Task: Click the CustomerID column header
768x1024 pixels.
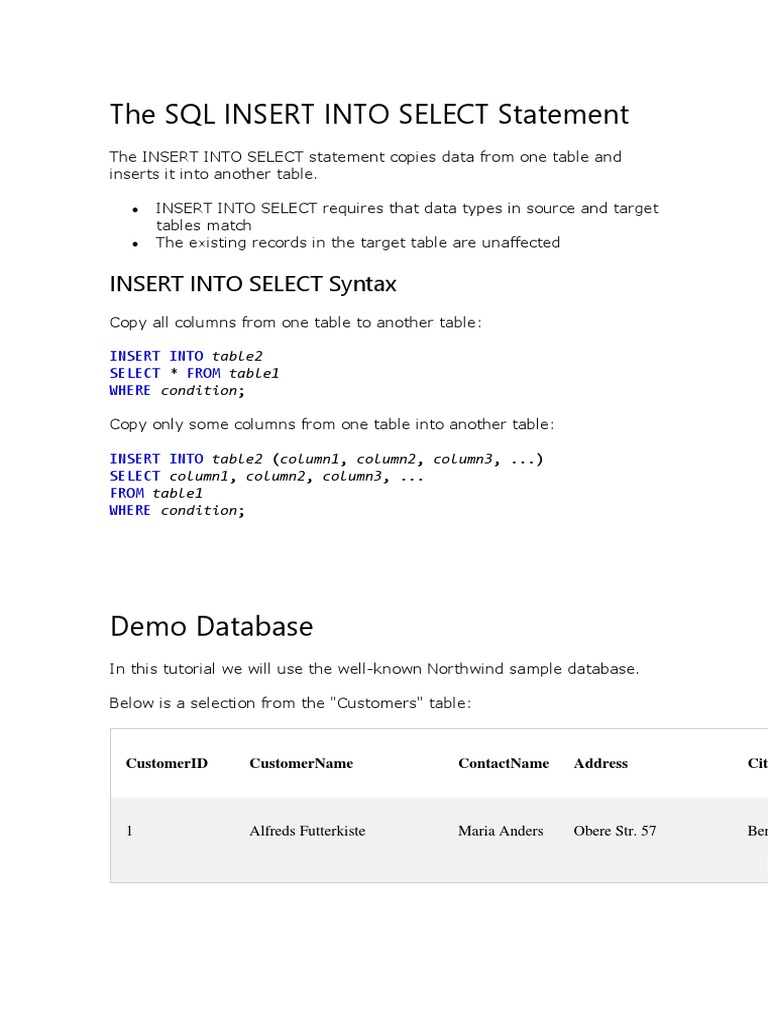Action: click(166, 763)
